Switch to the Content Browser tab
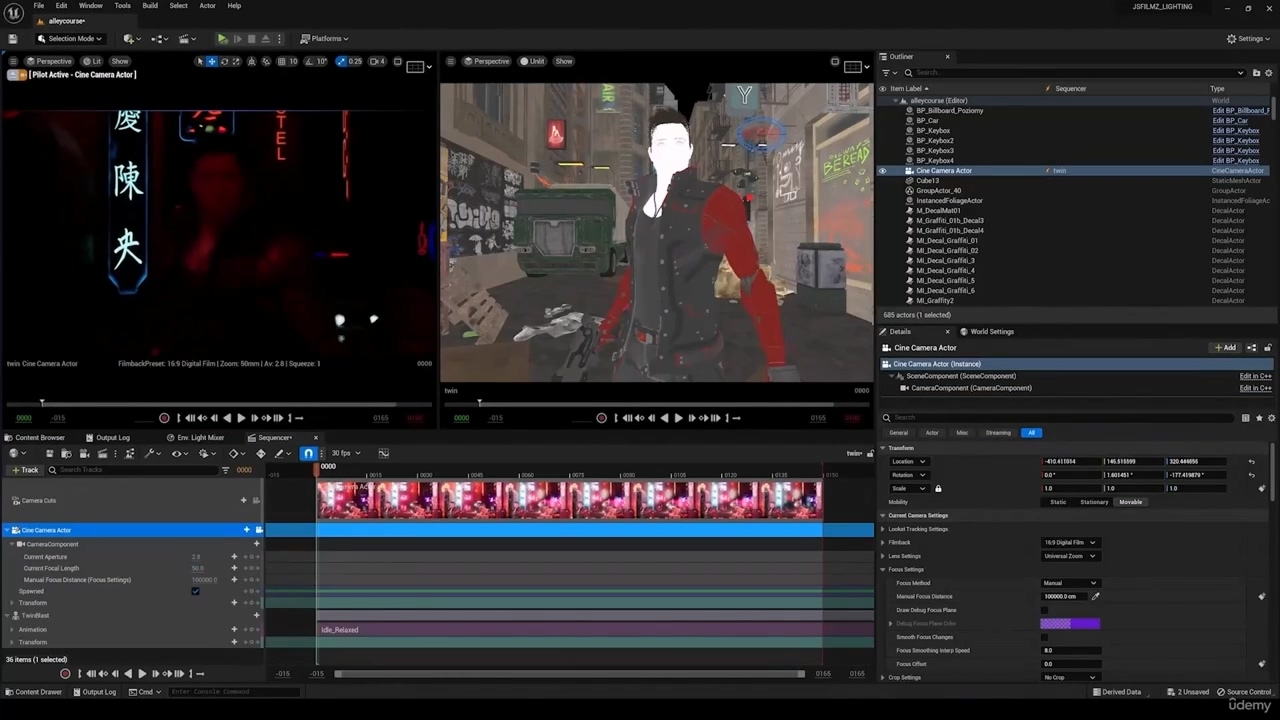 36,438
